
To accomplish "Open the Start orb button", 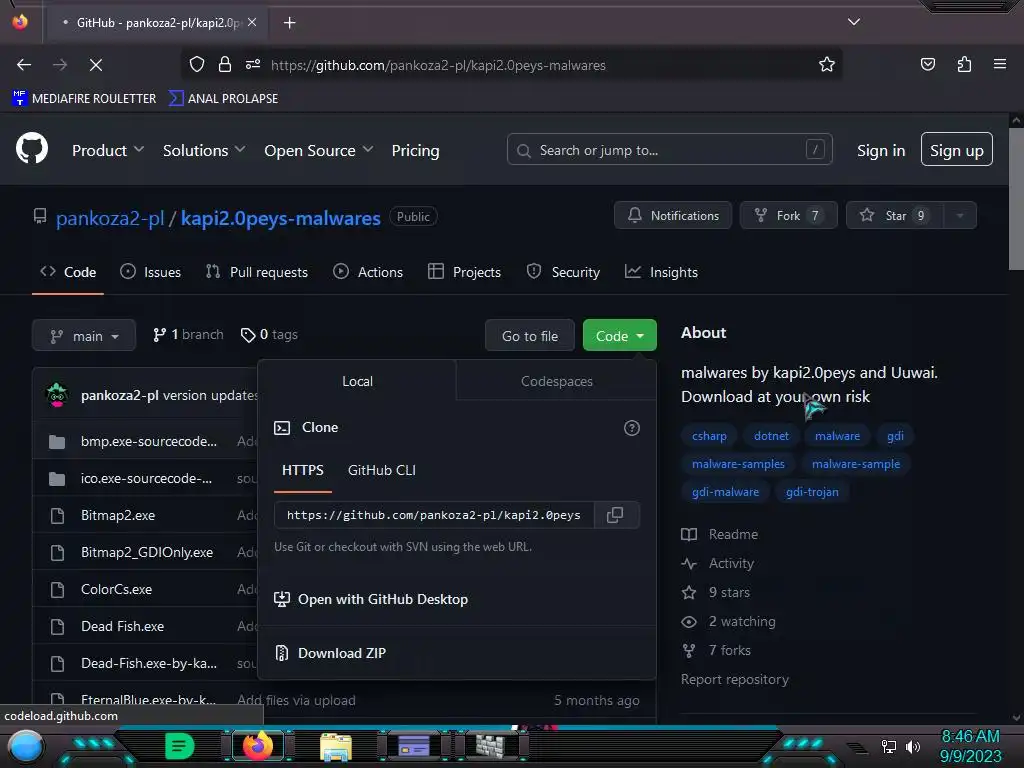I will (x=25, y=746).
